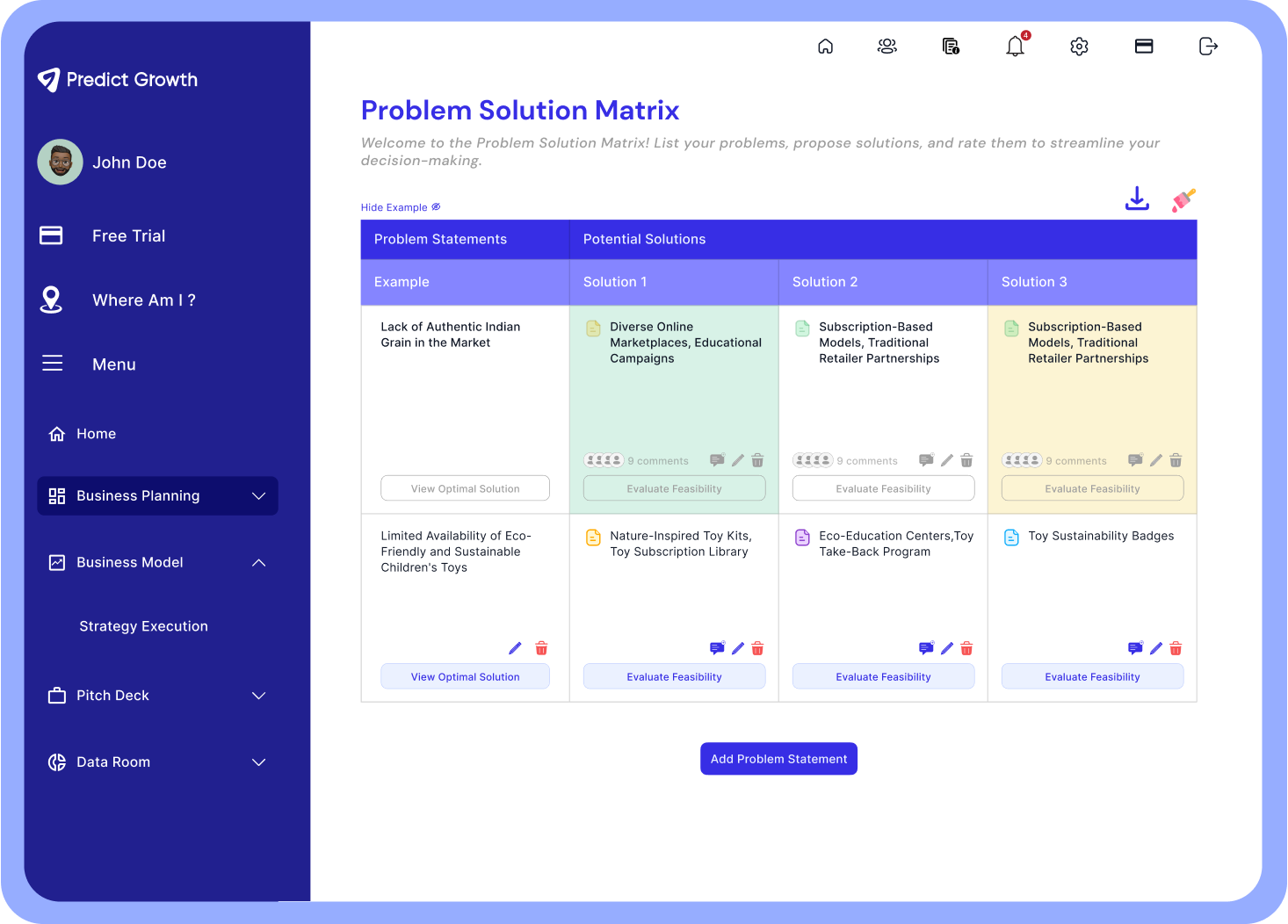Screen dimensions: 1288x924
Task: Expand the Pitch Deck section
Action: pos(258,696)
